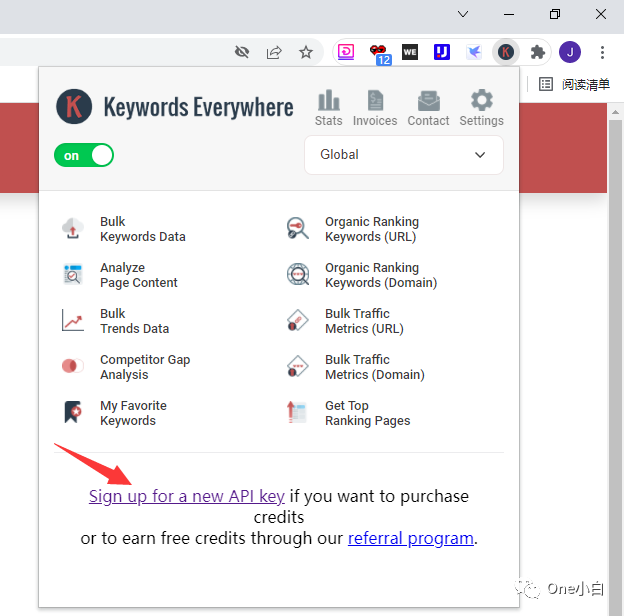The width and height of the screenshot is (624, 616).
Task: Open the Settings gear icon
Action: (x=482, y=100)
